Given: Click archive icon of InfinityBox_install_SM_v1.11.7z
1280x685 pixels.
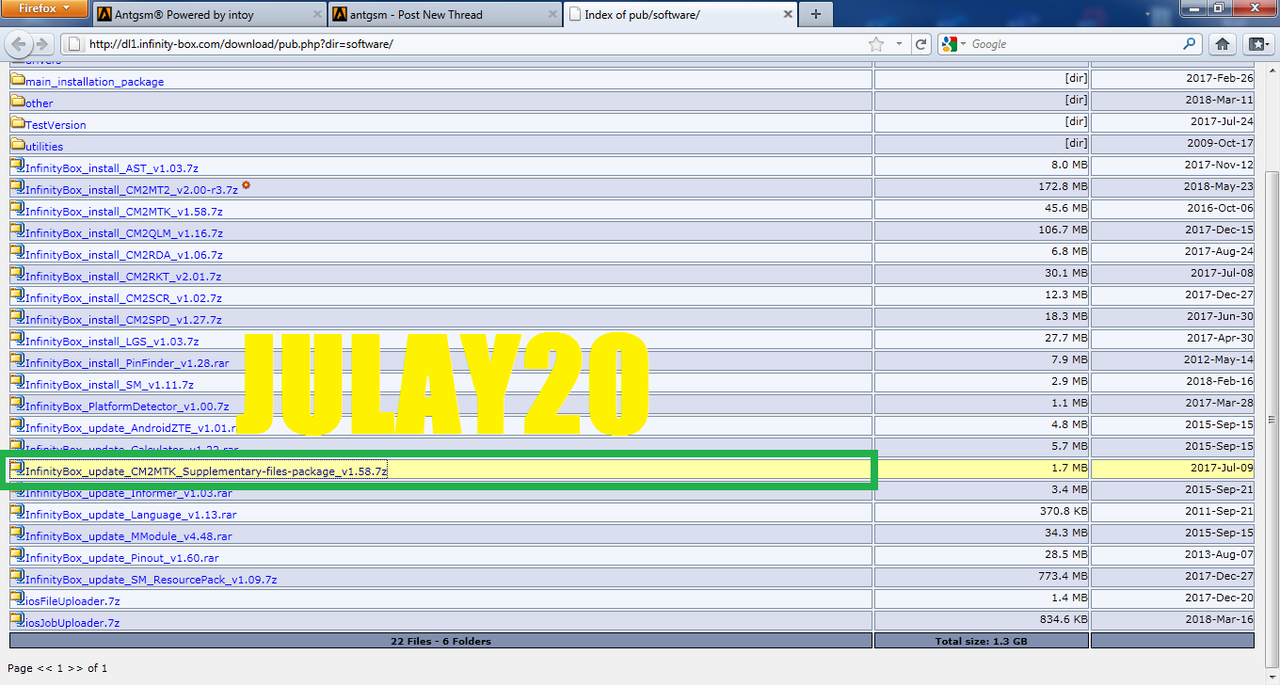Looking at the screenshot, I should click(x=17, y=382).
